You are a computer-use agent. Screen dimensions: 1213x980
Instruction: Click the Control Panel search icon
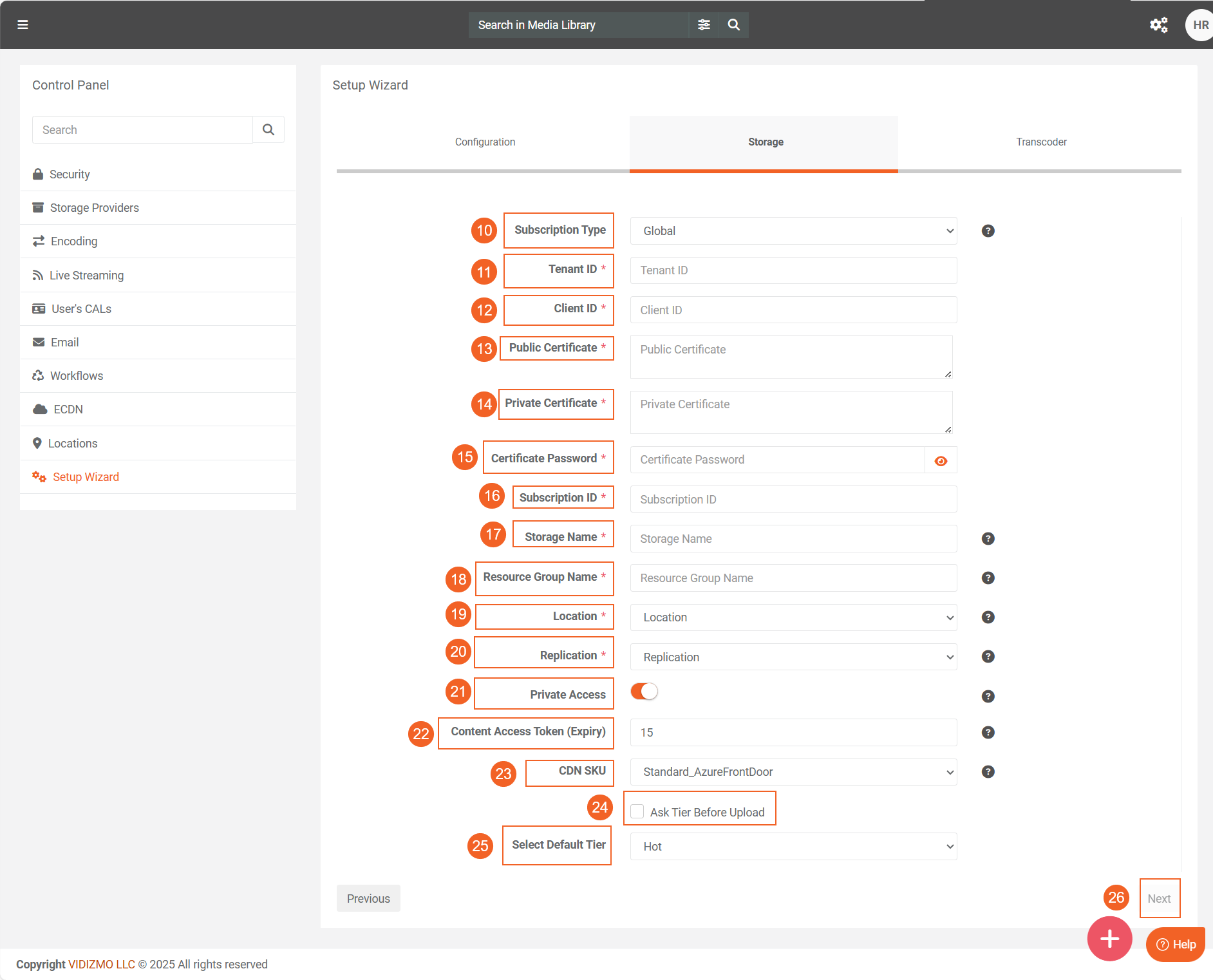(268, 129)
